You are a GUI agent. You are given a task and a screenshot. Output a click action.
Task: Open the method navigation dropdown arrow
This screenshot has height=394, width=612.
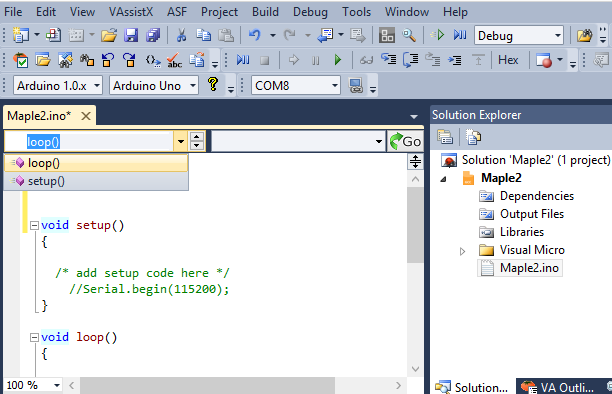click(x=180, y=142)
